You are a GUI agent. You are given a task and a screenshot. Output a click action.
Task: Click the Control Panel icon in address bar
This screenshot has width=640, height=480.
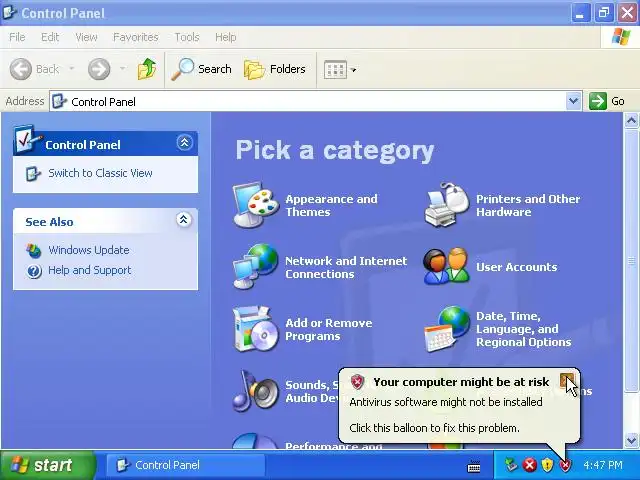coord(59,101)
